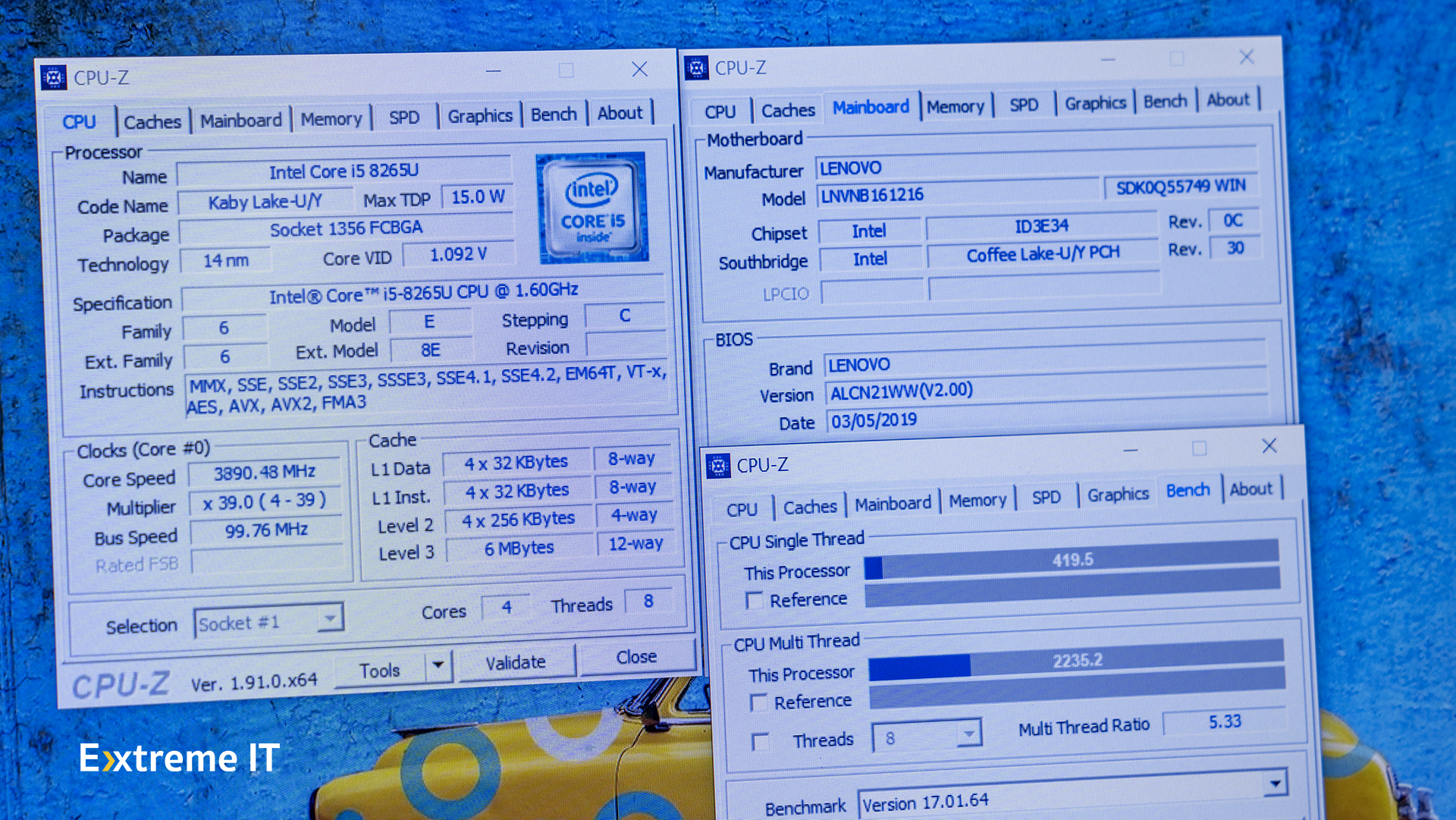Screen dimensions: 1456x820
Task: Open Graphics tab in CPU window
Action: 480,115
